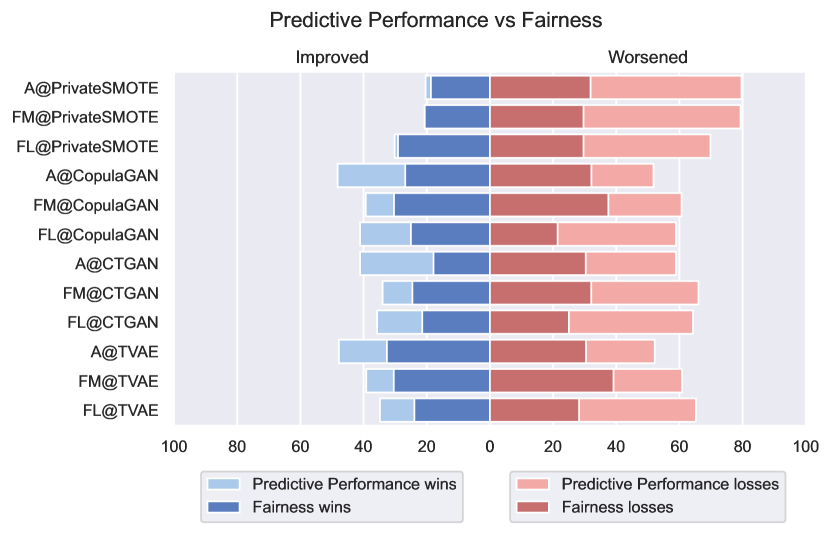Viewport: 831px width, 534px height.
Task: Click the light blue segment of the A@CTGAN bar
Action: tap(397, 264)
